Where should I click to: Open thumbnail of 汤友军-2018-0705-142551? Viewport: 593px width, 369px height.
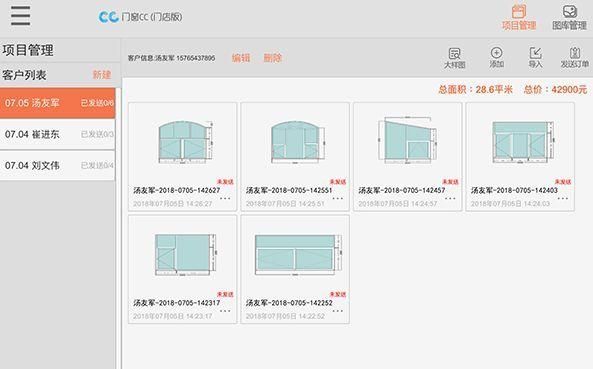(x=298, y=142)
